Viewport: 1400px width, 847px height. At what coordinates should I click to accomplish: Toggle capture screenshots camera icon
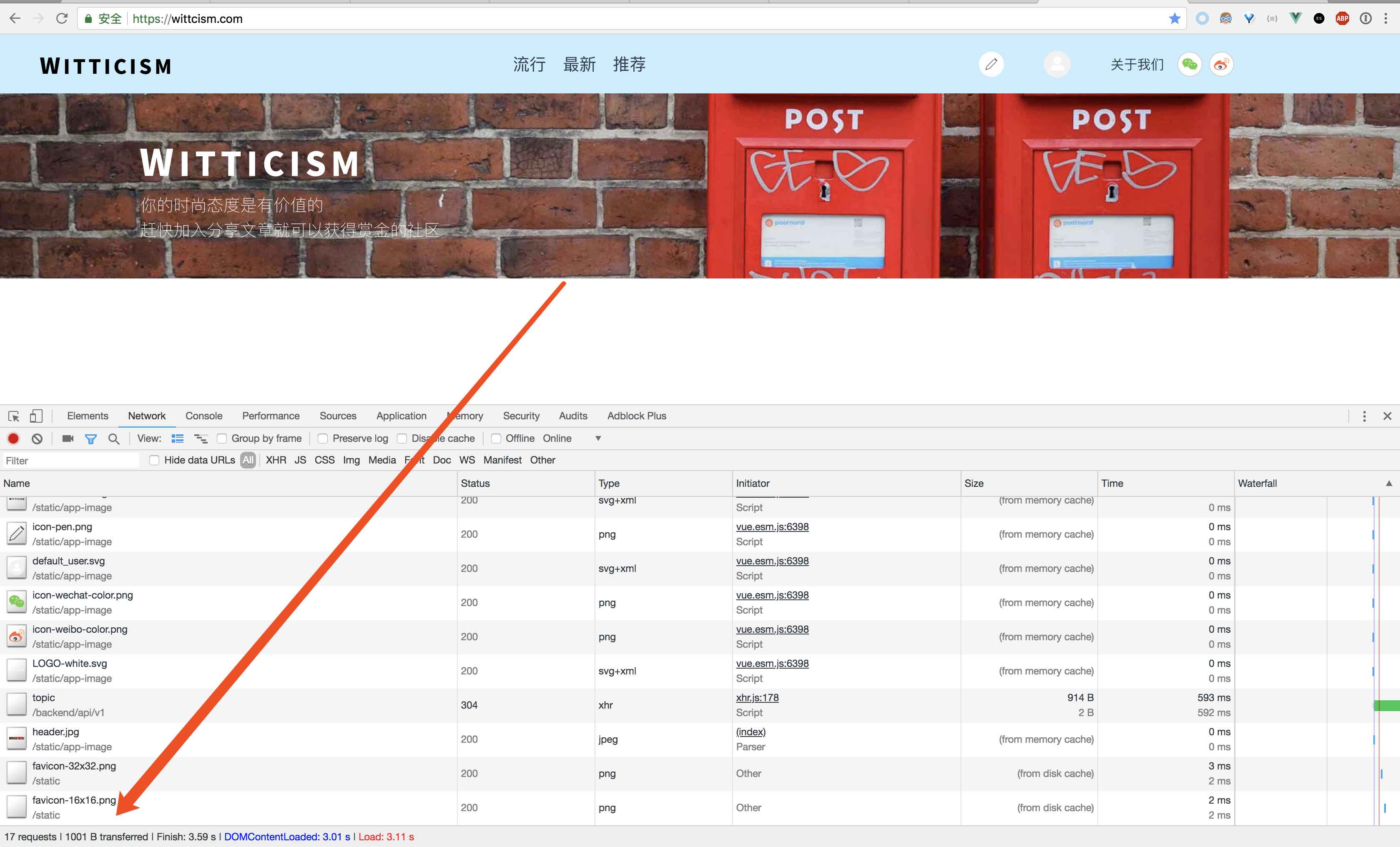point(68,439)
